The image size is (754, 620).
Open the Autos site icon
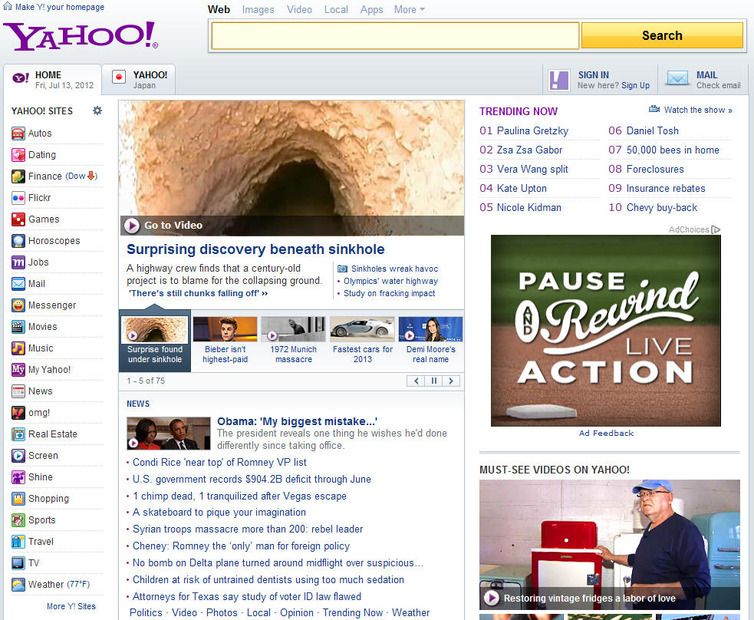coord(18,133)
